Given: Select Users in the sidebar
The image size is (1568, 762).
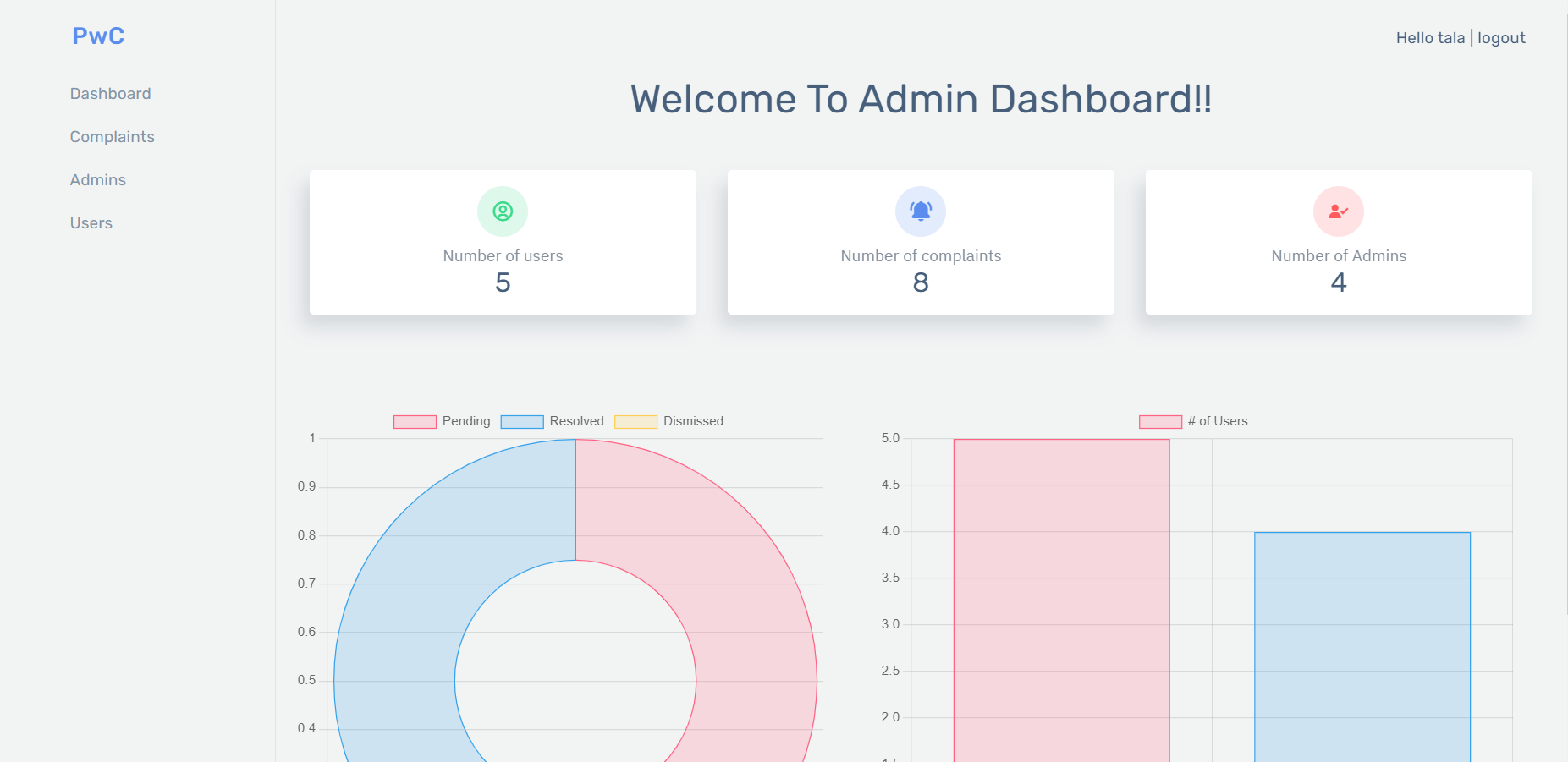Looking at the screenshot, I should pos(91,222).
